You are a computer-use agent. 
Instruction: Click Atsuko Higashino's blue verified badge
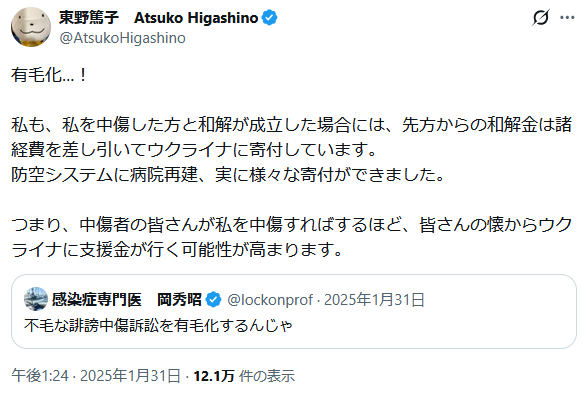(x=269, y=18)
